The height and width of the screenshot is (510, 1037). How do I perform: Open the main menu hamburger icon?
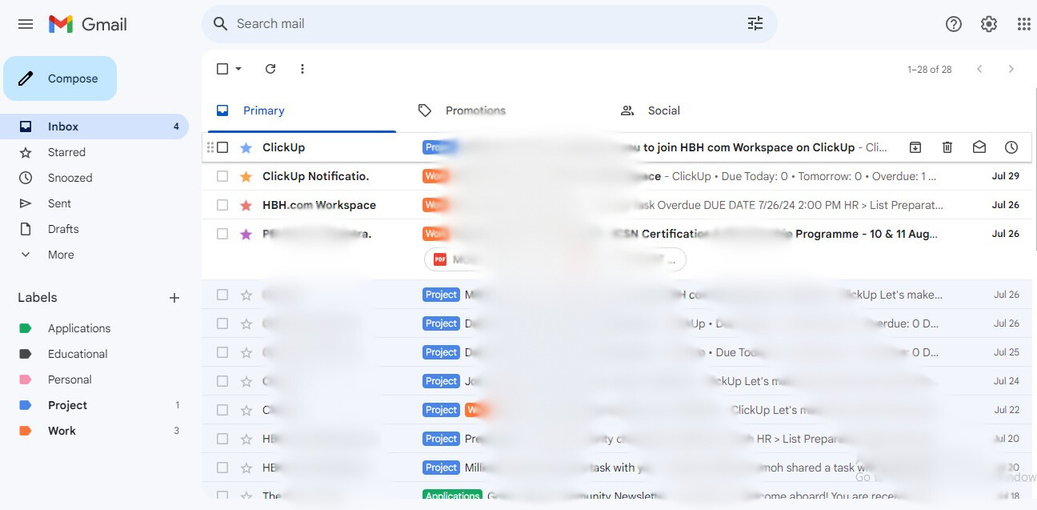pos(25,24)
